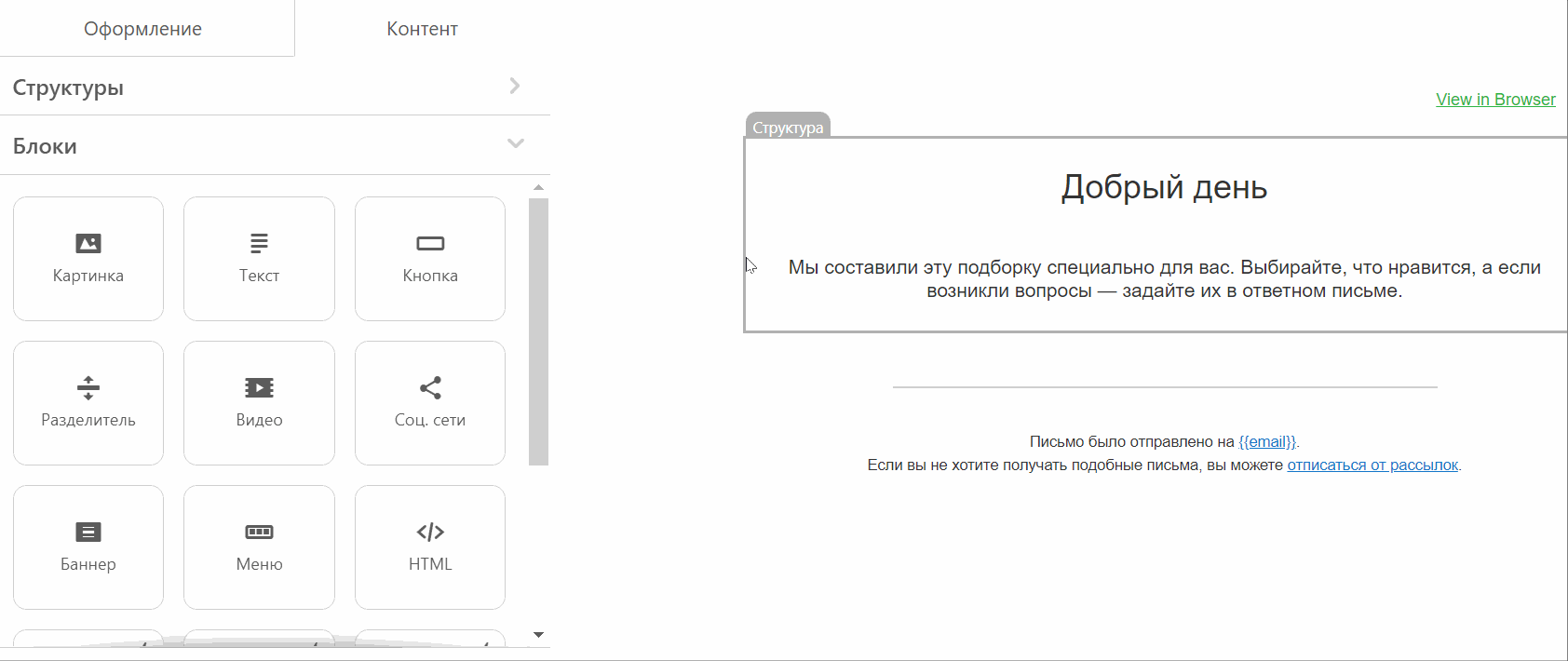Click the scrollbar down arrow in blocks panel
Viewport: 1568px width, 661px height.
coord(538,635)
